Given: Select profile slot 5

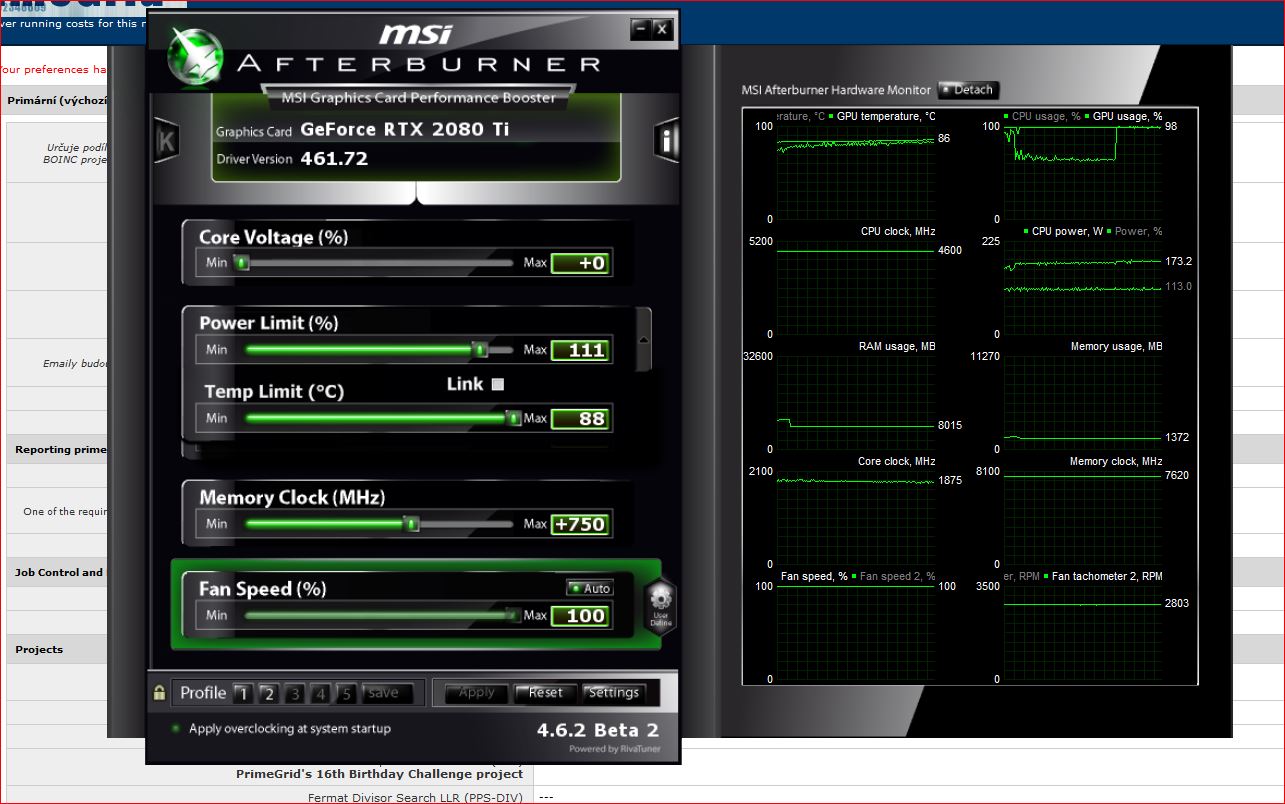Looking at the screenshot, I should click(346, 693).
